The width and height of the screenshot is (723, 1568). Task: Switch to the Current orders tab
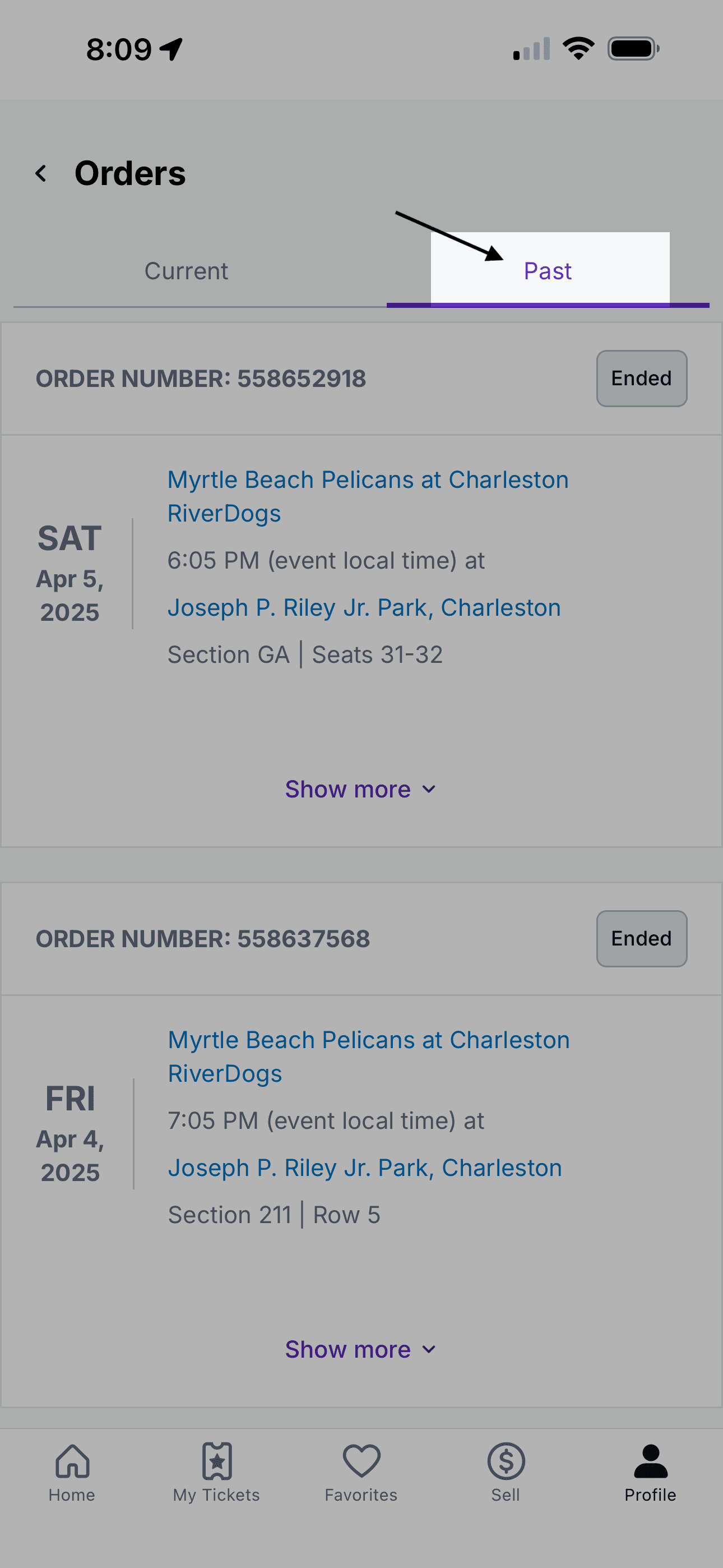186,271
